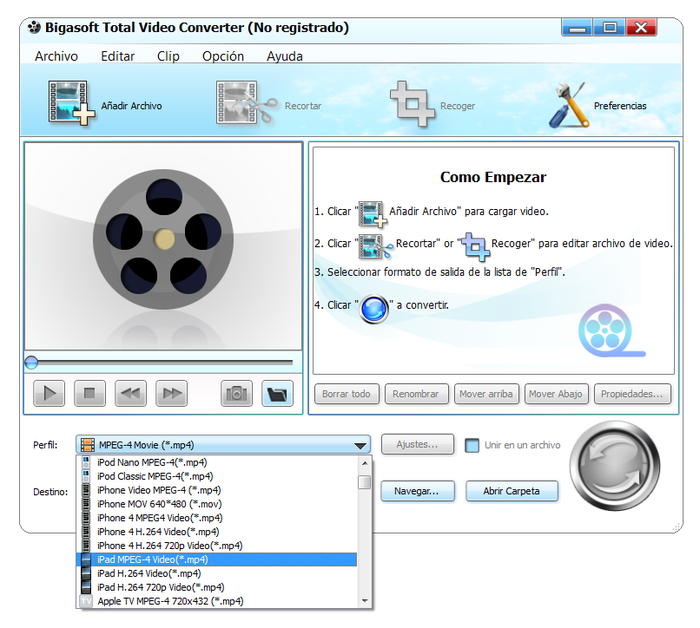
Task: Select iPod Nano MPEG-4(*.mp4) profile
Action: pos(217,462)
